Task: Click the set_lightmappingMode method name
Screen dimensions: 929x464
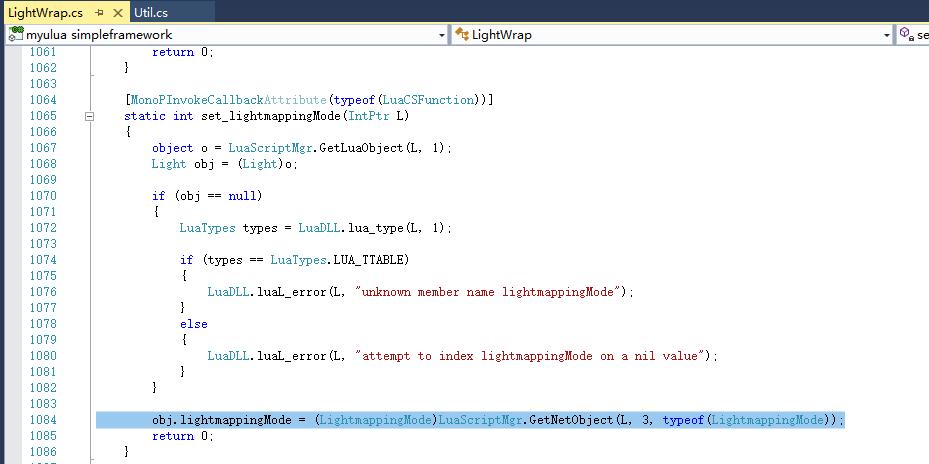Action: pyautogui.click(x=270, y=116)
